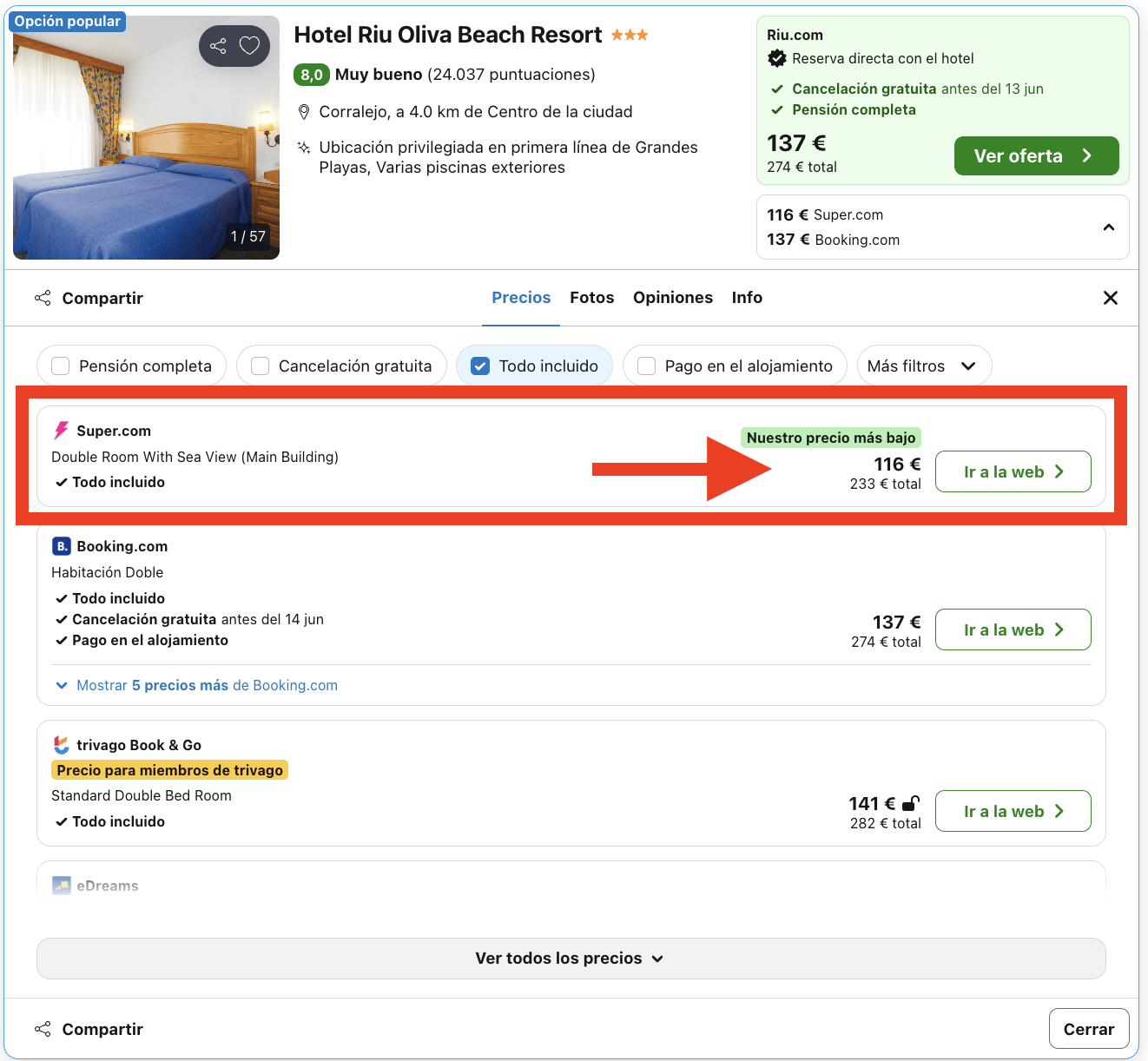
Task: Click the unlock icon beside 141 € price
Action: 910,803
